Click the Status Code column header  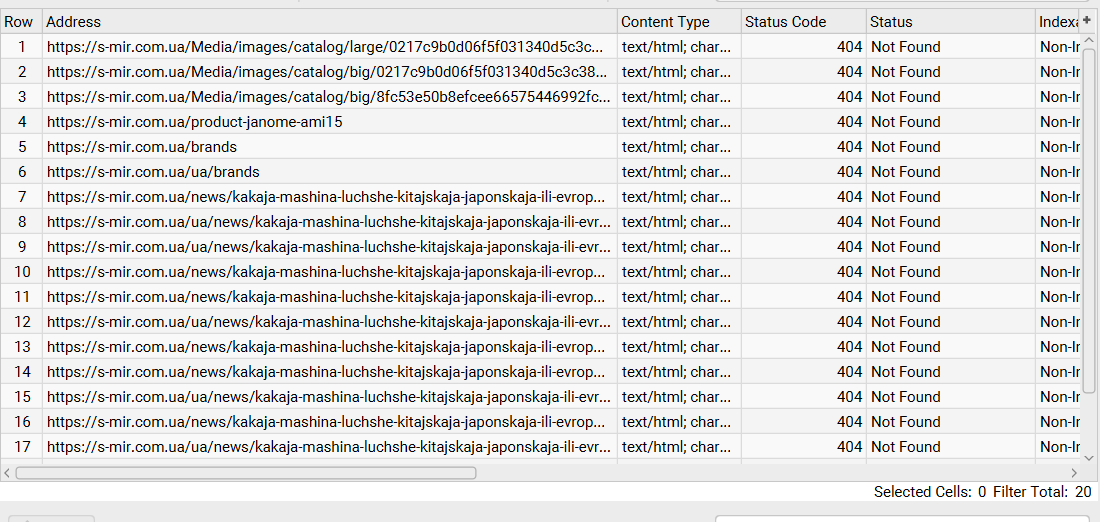coord(803,22)
